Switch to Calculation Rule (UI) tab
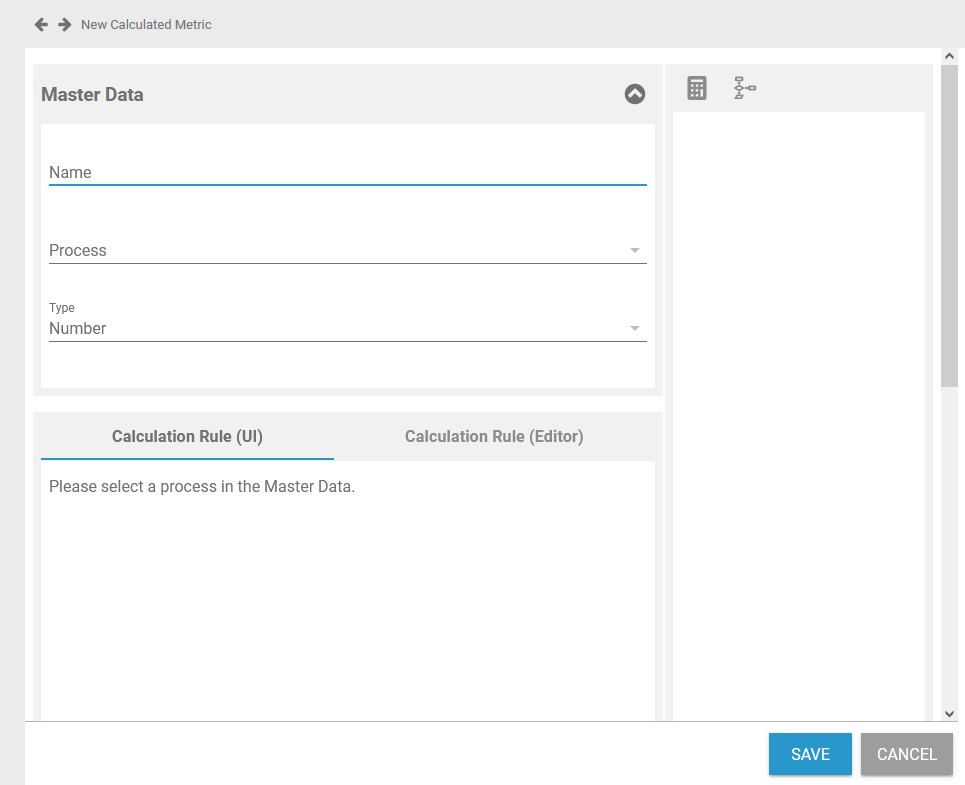 pos(187,436)
